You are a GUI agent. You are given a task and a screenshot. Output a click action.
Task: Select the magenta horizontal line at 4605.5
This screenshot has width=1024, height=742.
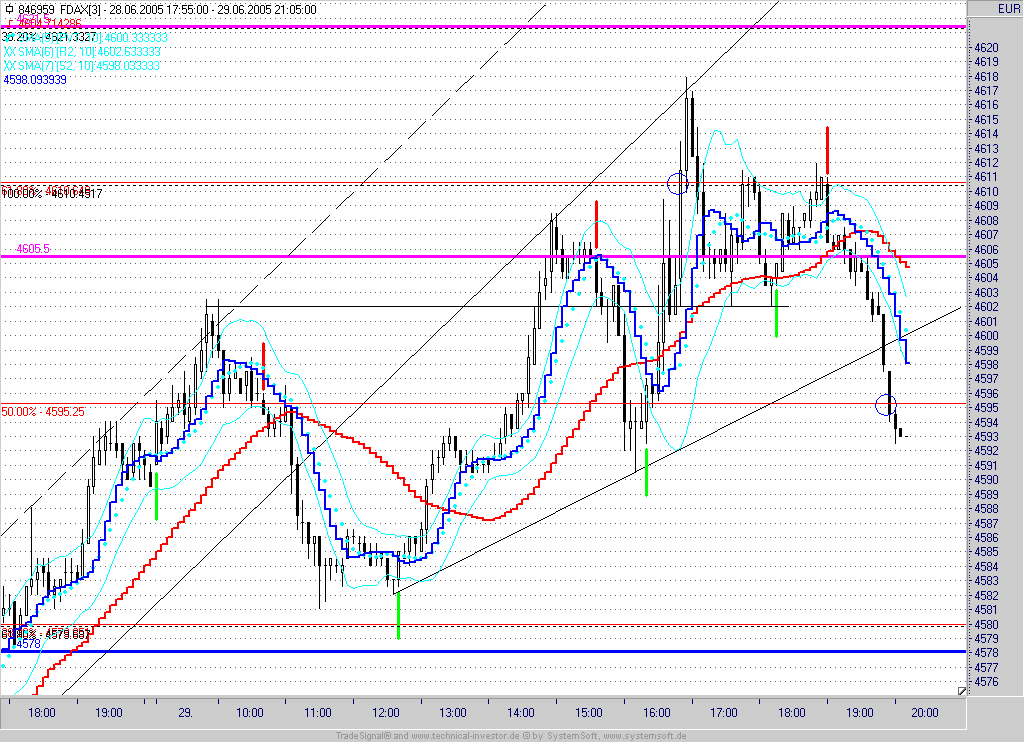tap(483, 257)
